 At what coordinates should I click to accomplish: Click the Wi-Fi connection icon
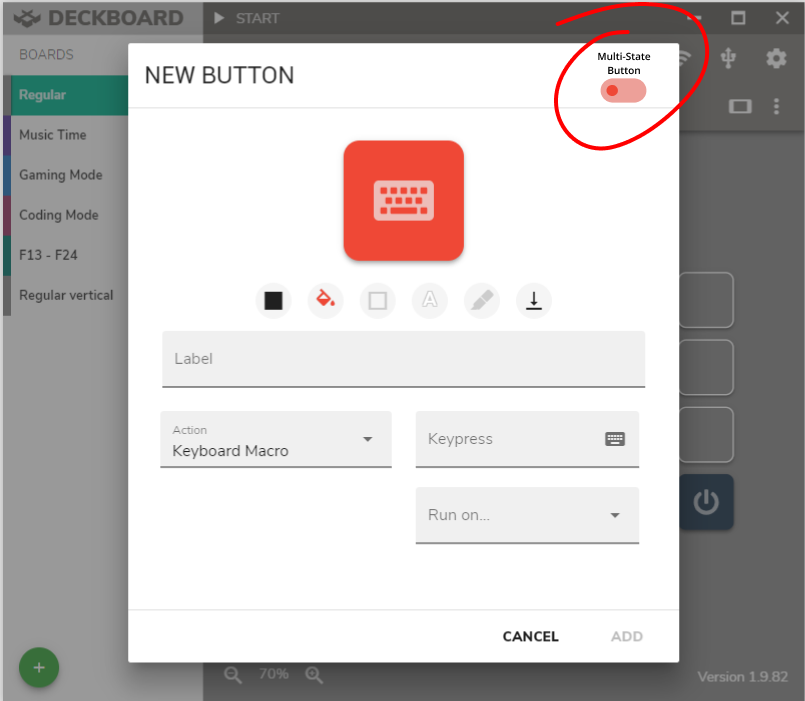[681, 59]
